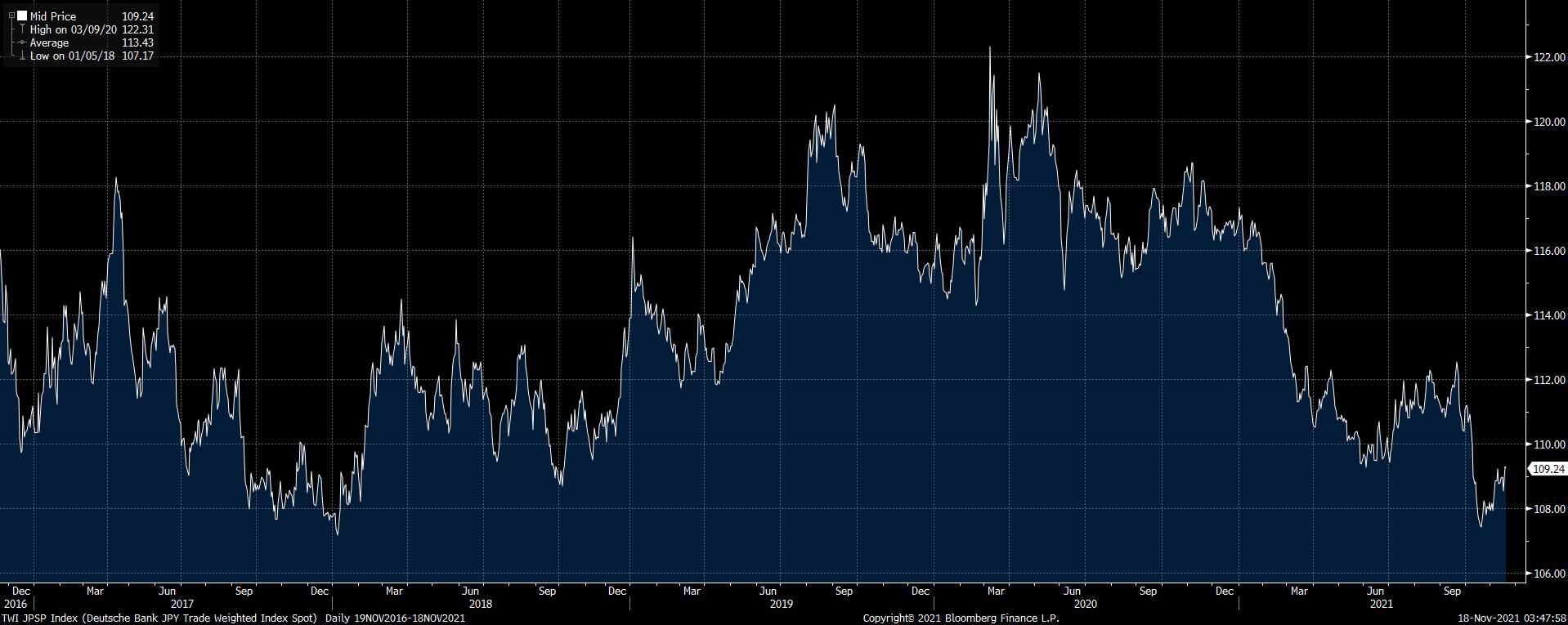Screen dimensions: 1568x625
Task: Click the 116.00 y-axis label
Action: 1549,251
